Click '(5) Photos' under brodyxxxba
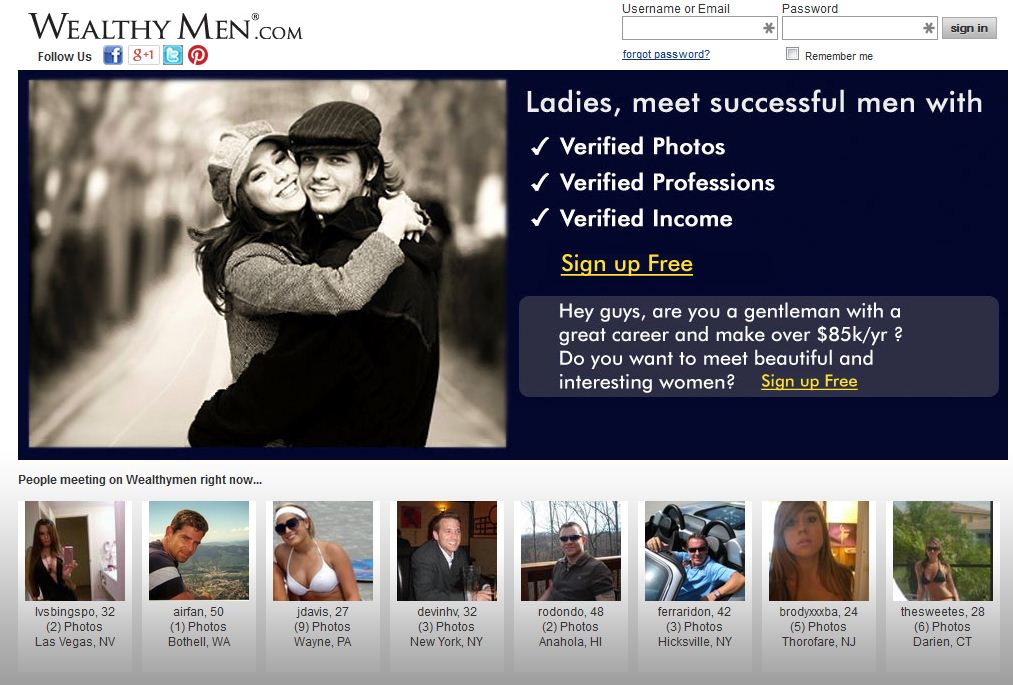The width and height of the screenshot is (1013, 685). (819, 627)
